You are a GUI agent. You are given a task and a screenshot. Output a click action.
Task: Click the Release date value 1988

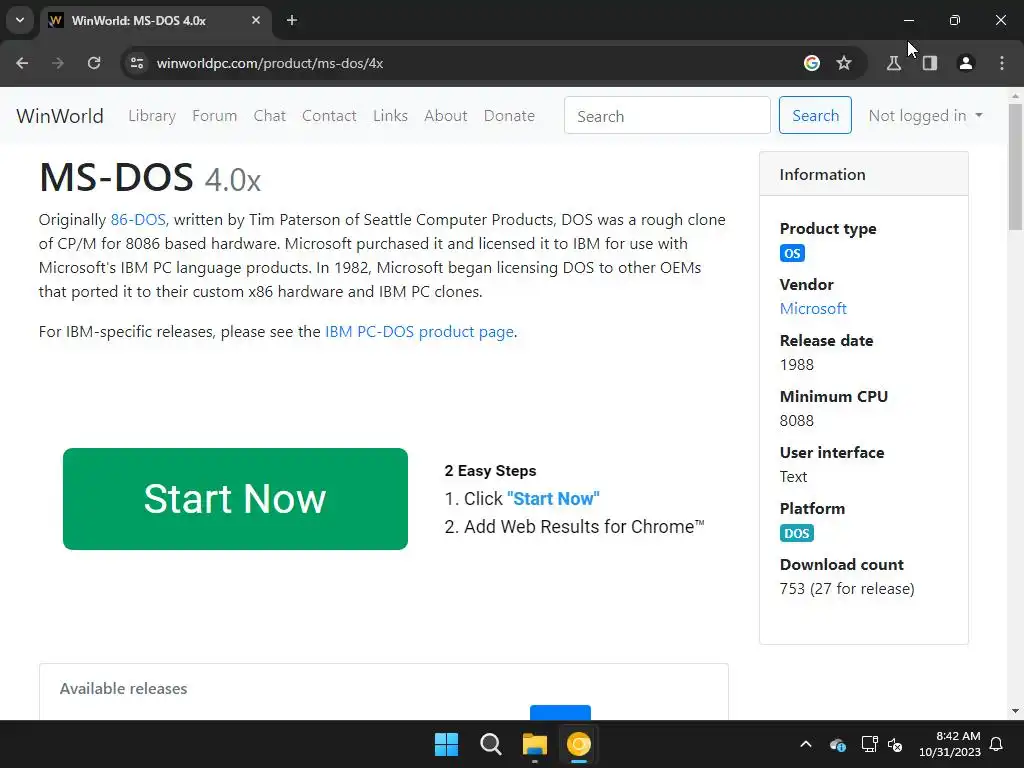797,364
